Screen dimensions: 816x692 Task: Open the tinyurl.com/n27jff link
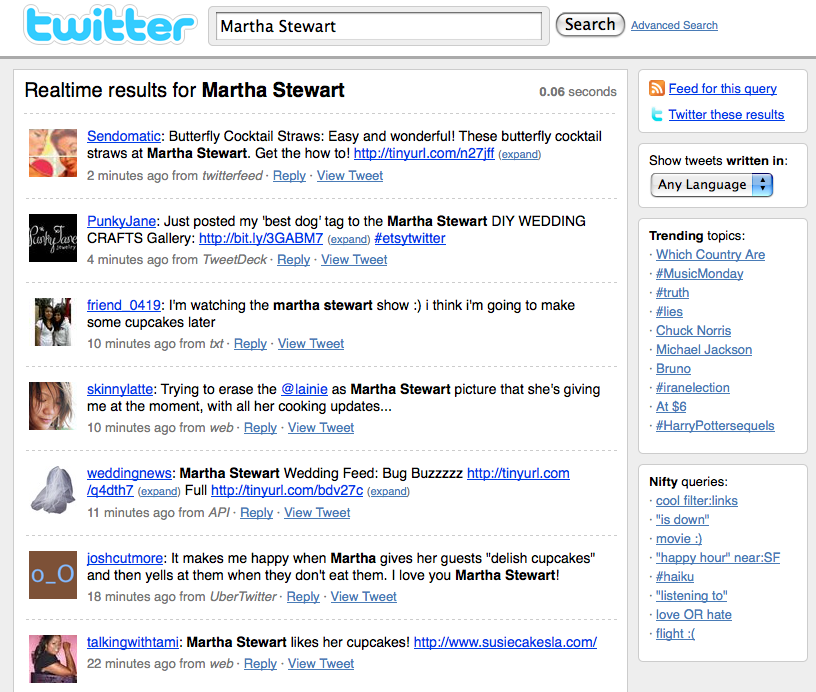(424, 153)
